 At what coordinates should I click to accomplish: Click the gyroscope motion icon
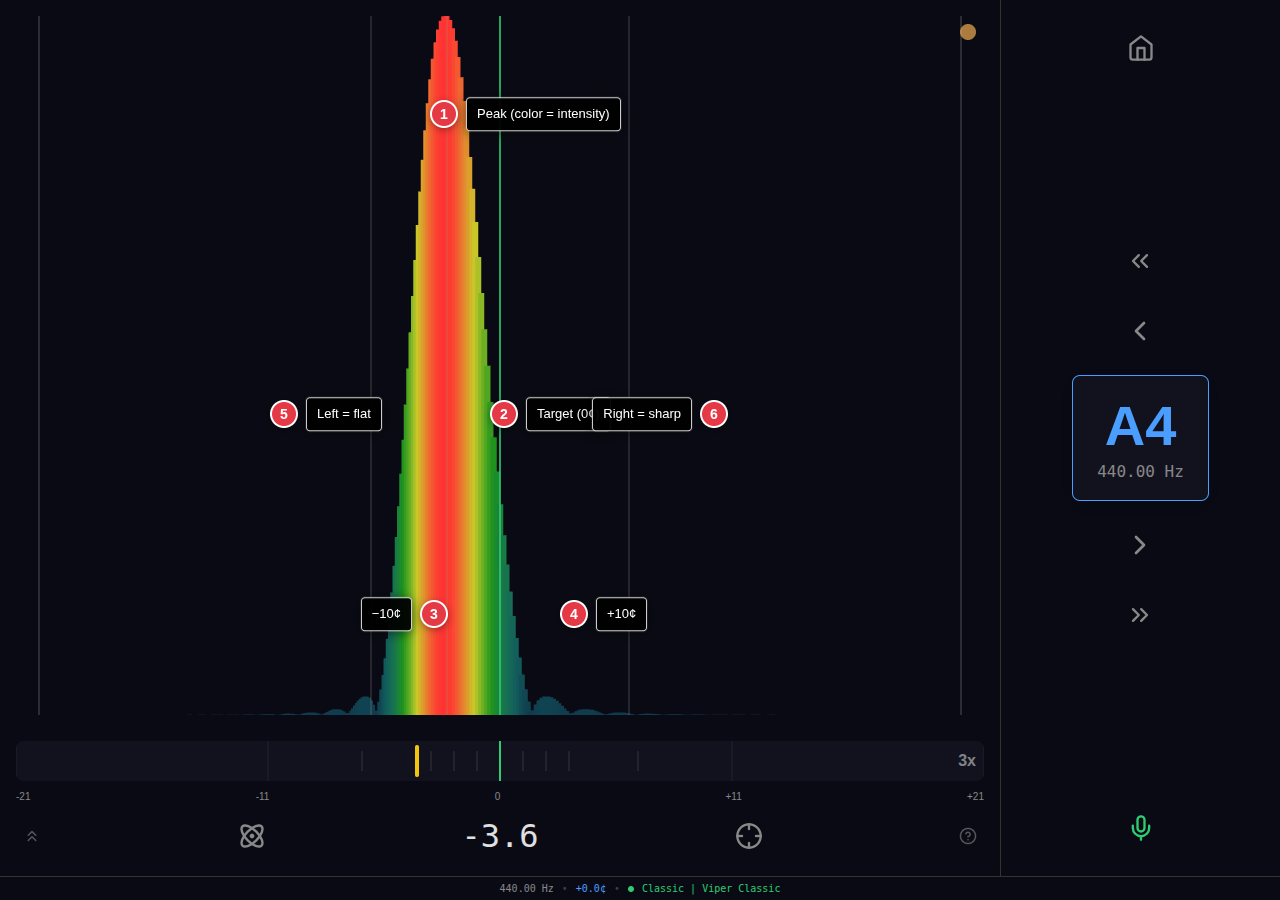click(x=251, y=836)
